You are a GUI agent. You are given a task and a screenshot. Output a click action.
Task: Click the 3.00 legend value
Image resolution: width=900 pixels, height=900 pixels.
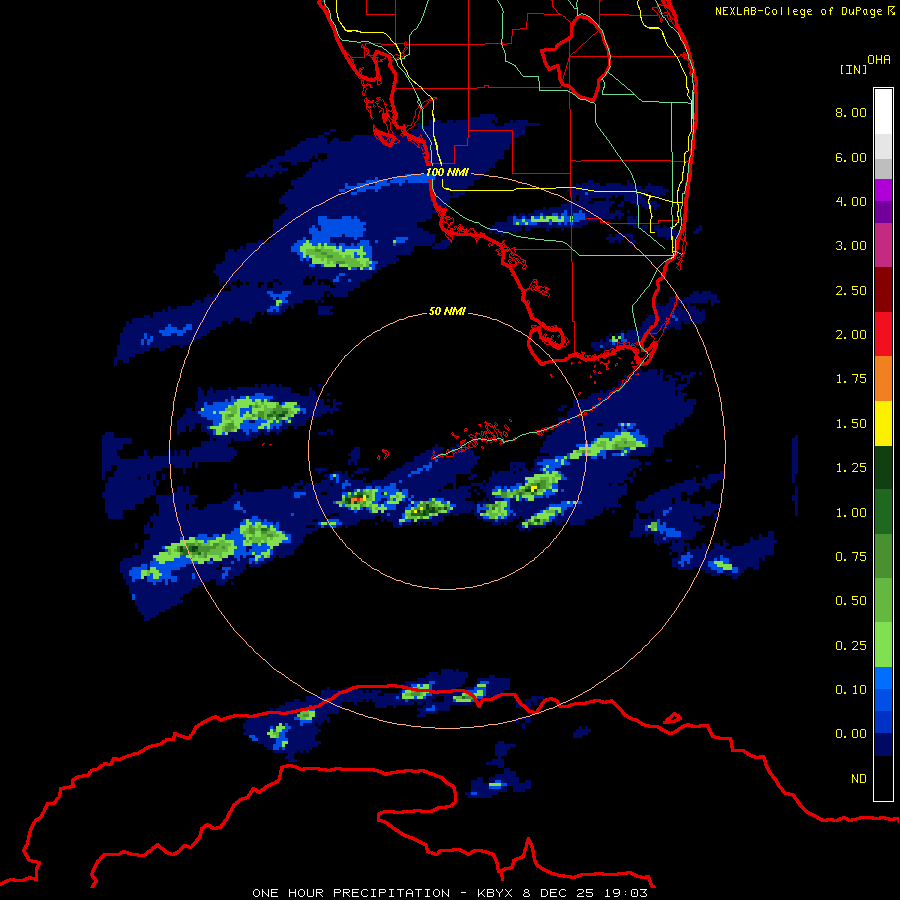point(851,246)
